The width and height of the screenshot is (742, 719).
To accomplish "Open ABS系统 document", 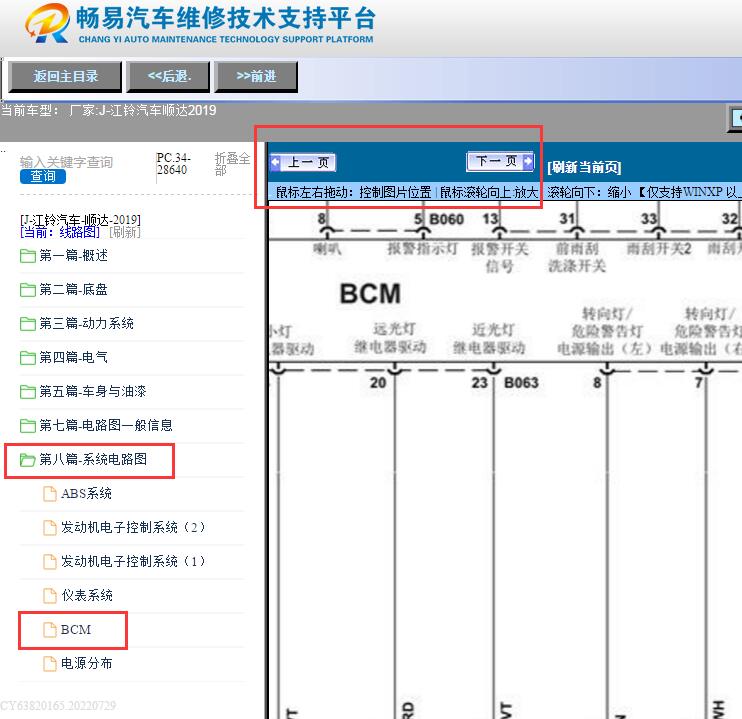I will pos(86,494).
